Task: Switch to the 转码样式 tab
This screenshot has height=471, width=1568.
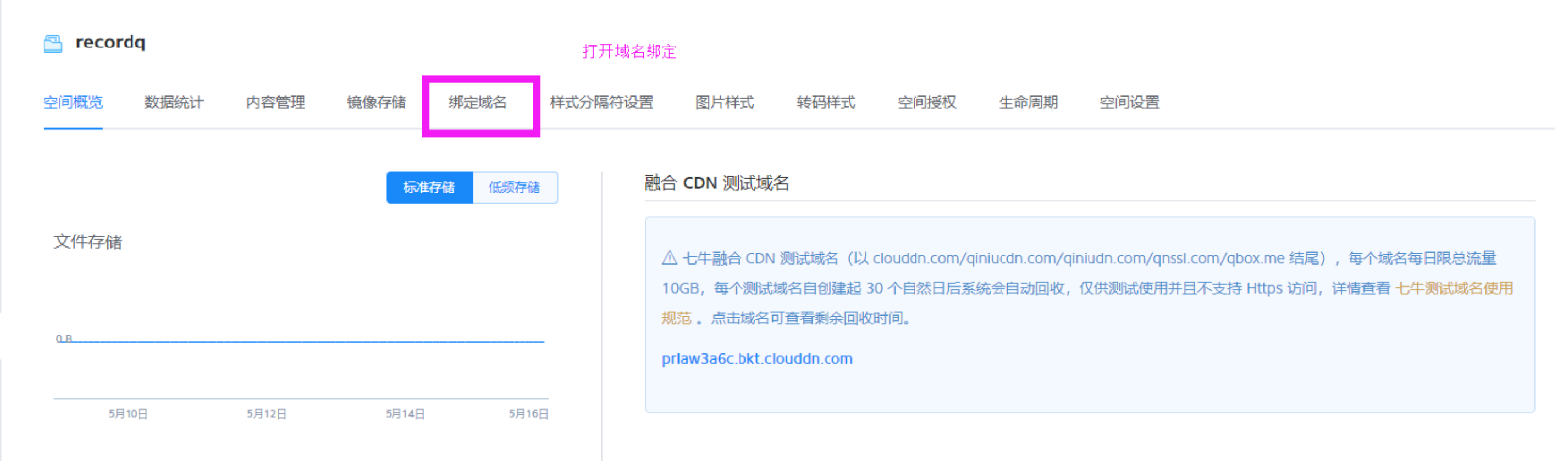Action: [x=827, y=102]
